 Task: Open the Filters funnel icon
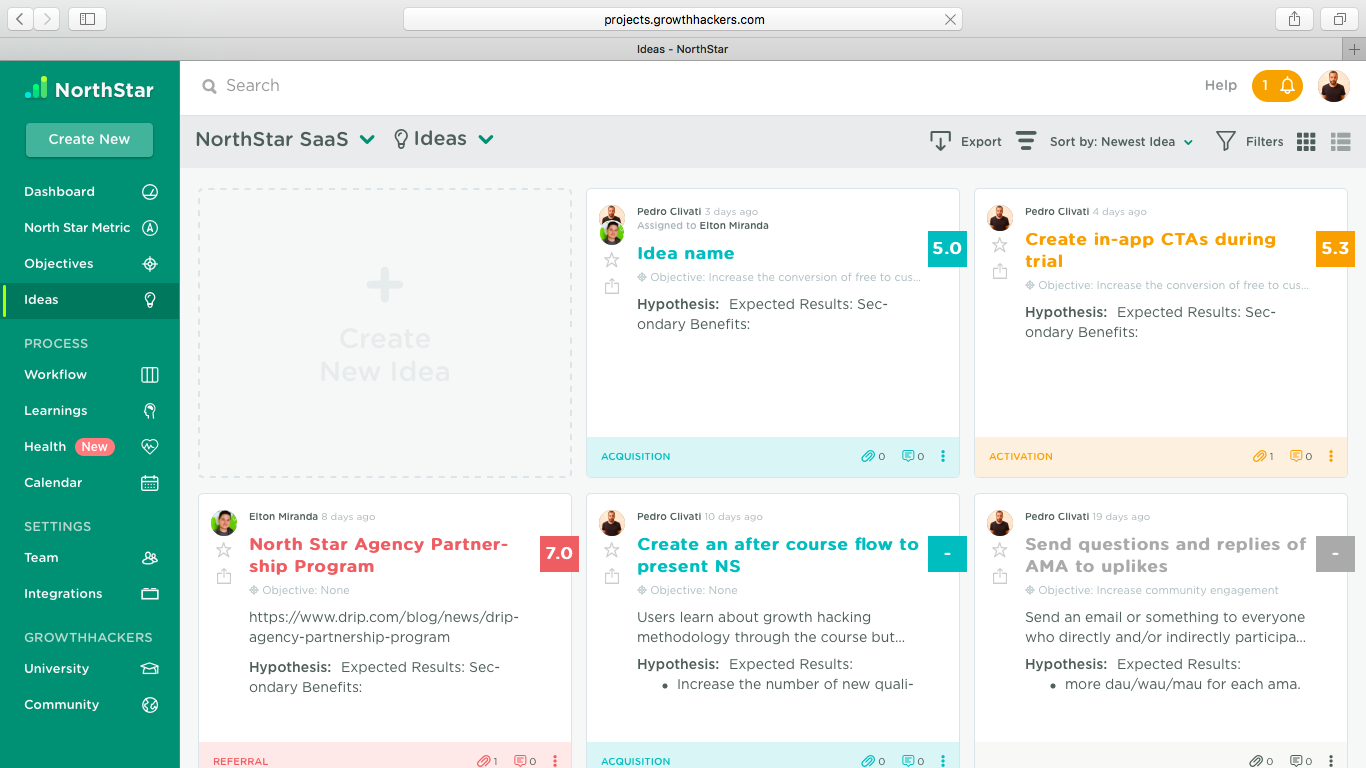1225,141
